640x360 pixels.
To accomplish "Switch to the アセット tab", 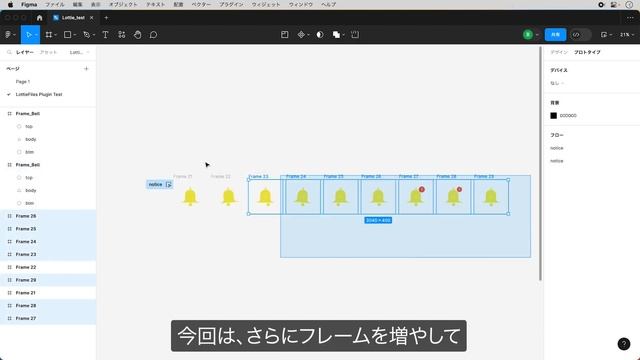I will 48,52.
